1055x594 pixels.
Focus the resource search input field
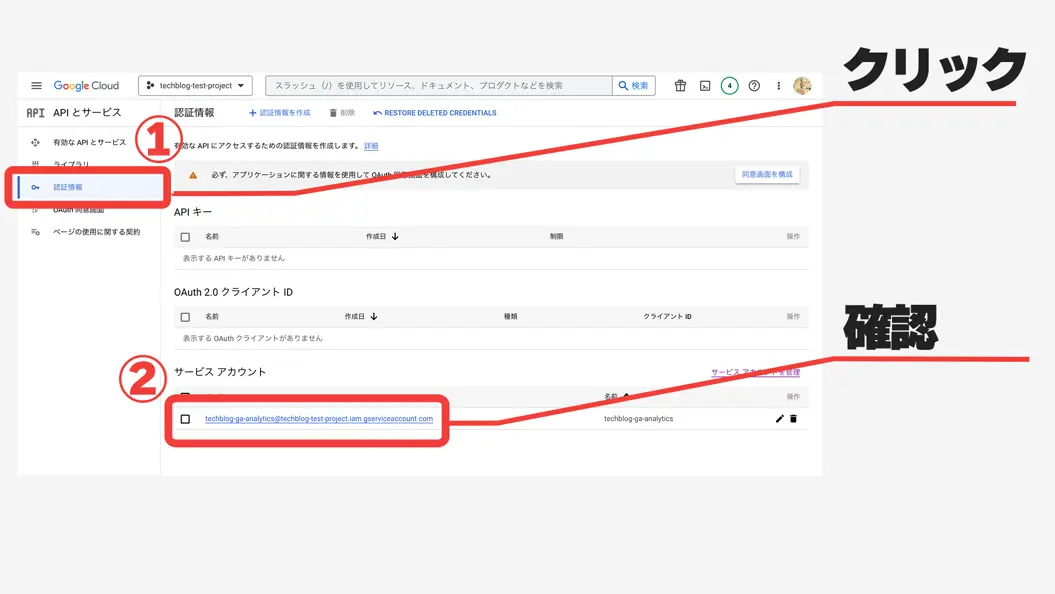439,85
